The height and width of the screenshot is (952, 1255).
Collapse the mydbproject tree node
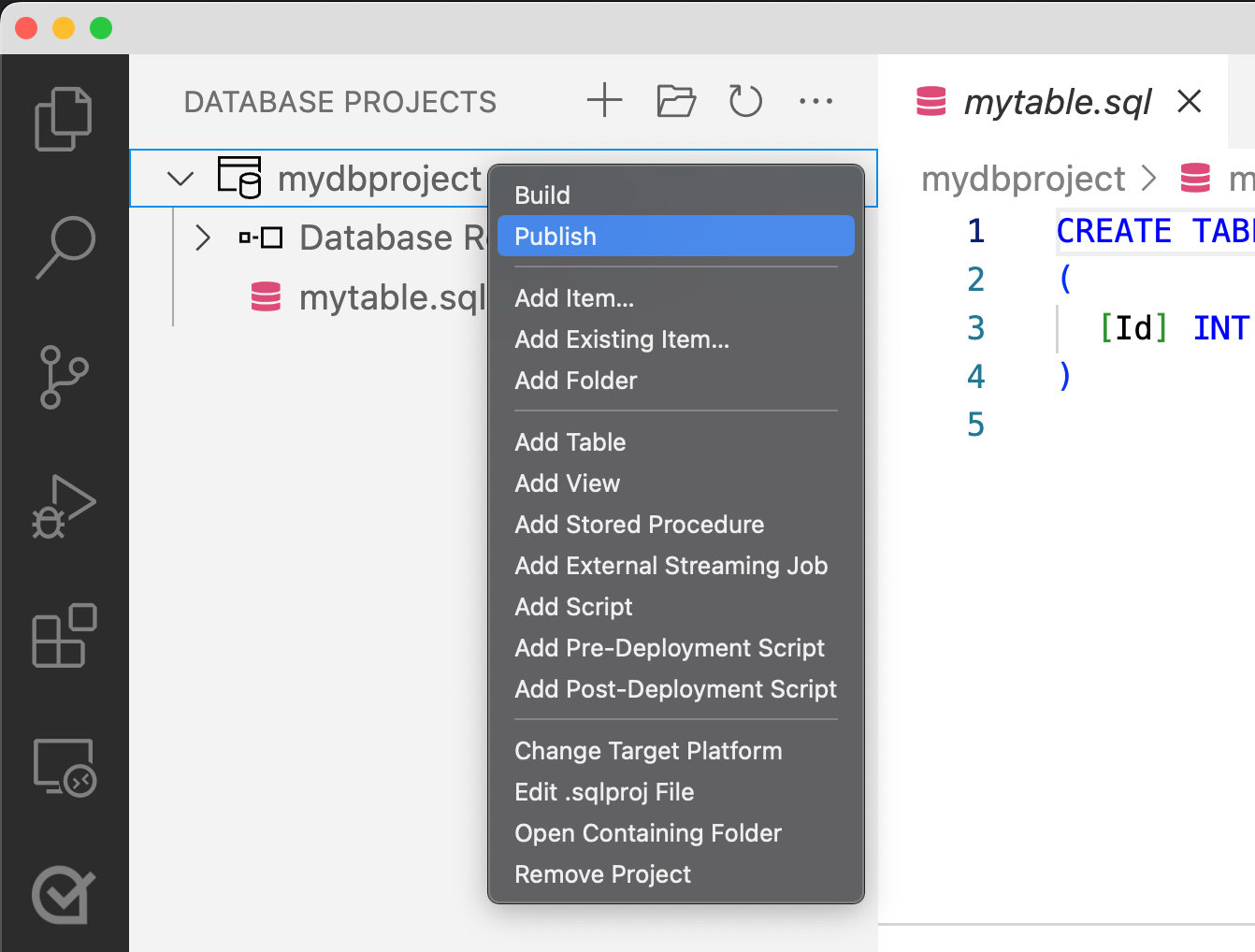click(x=180, y=178)
